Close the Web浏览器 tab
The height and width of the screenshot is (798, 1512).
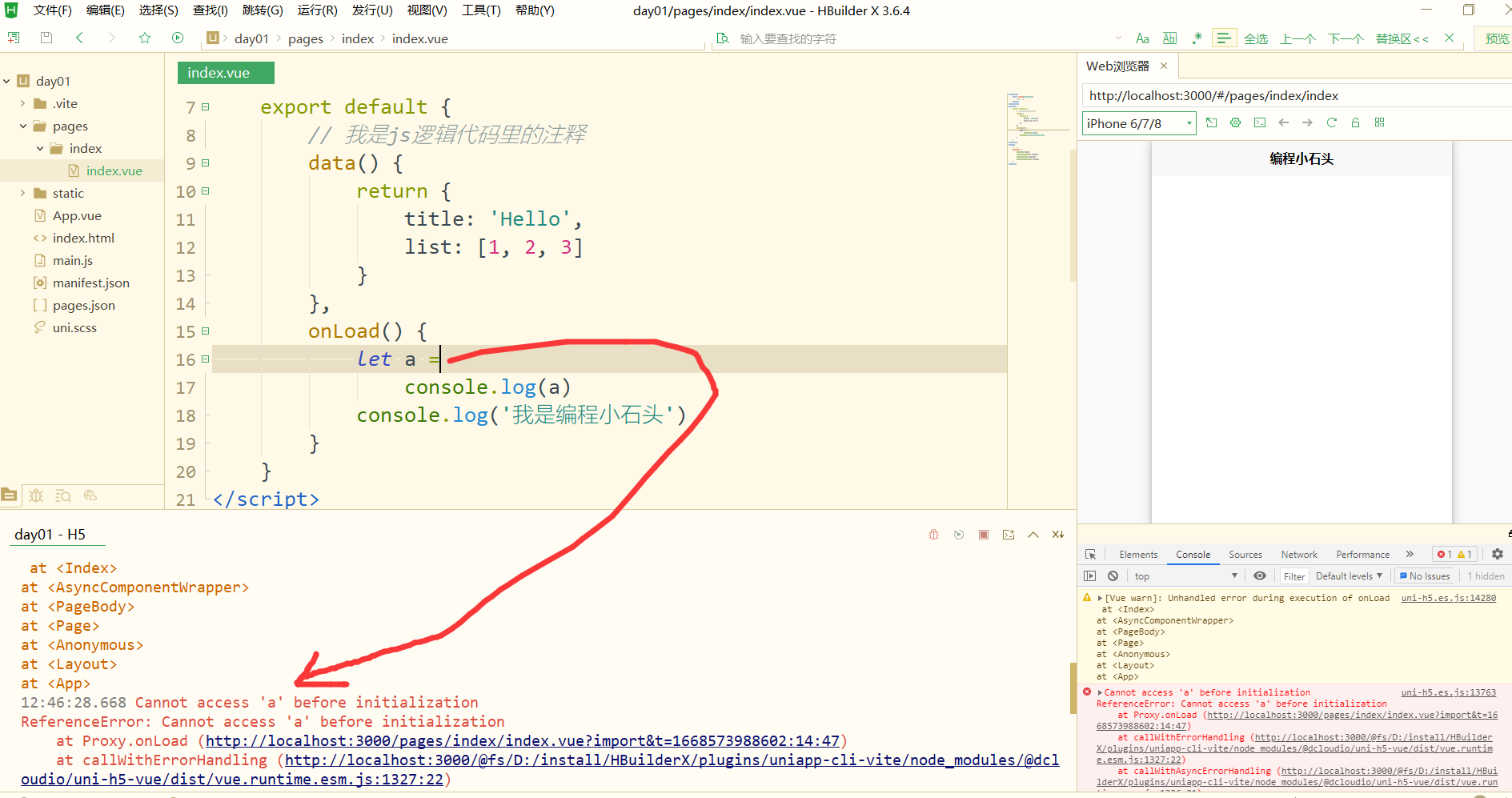[1164, 66]
